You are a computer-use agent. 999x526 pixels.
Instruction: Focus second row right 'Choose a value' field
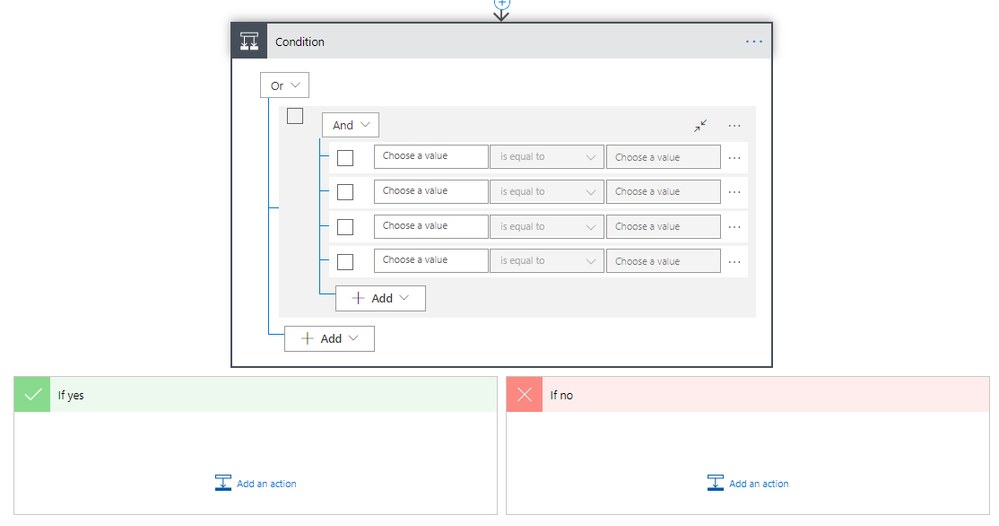[663, 192]
